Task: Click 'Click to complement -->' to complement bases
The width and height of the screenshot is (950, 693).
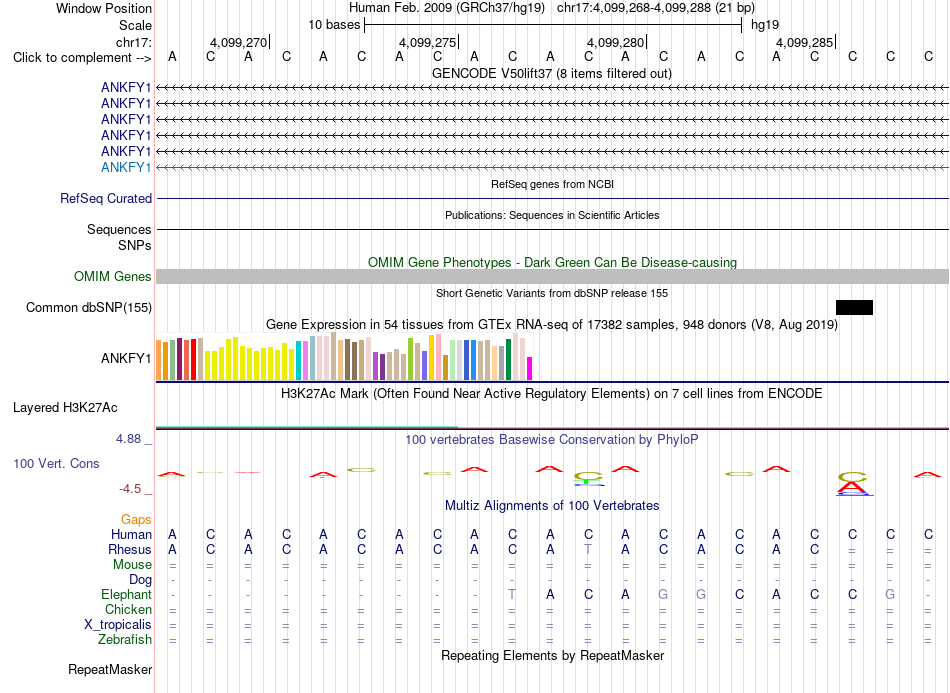Action: point(82,58)
